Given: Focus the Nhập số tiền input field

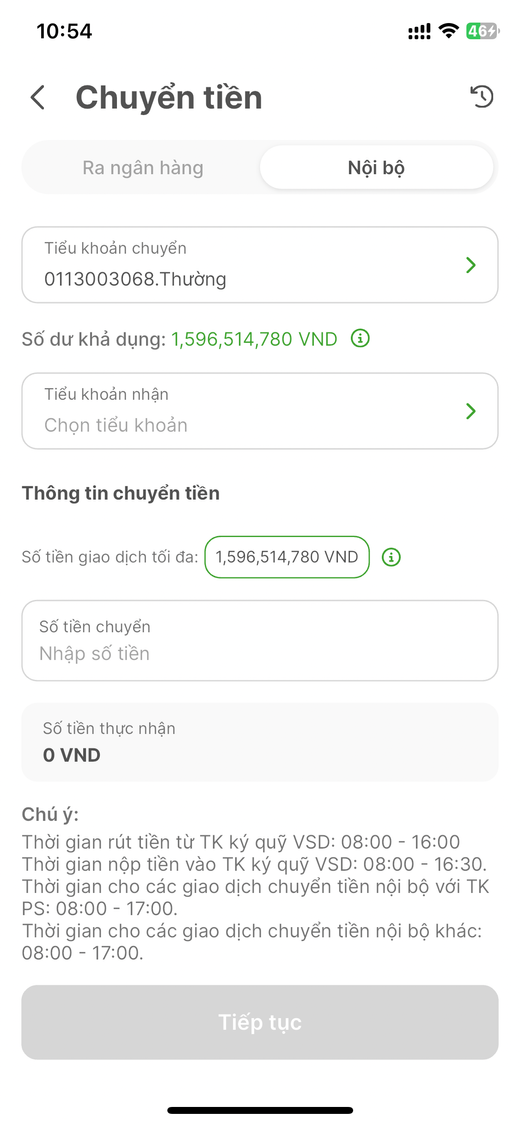Looking at the screenshot, I should 260,641.
